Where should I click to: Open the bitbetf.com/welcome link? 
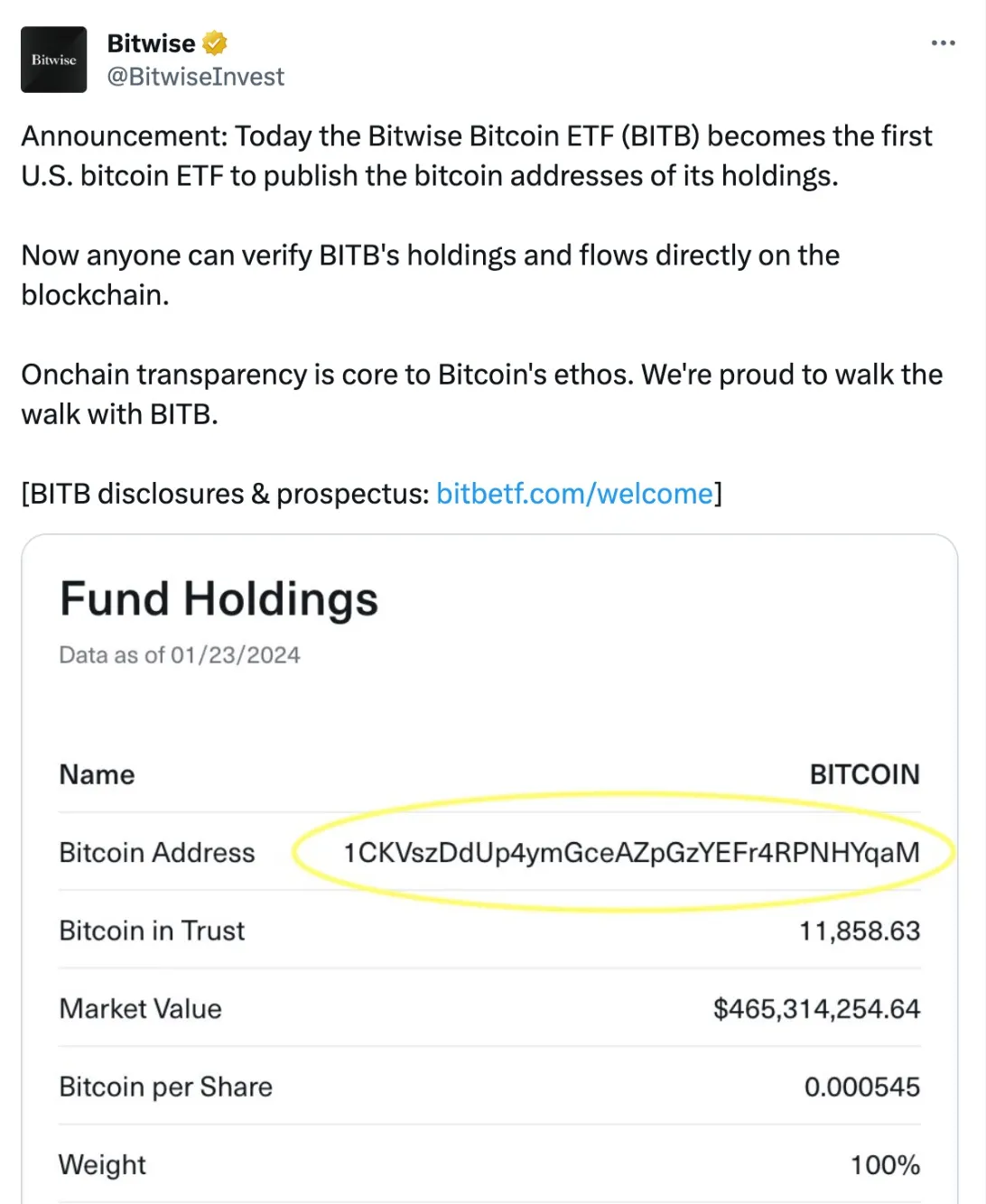click(x=573, y=494)
